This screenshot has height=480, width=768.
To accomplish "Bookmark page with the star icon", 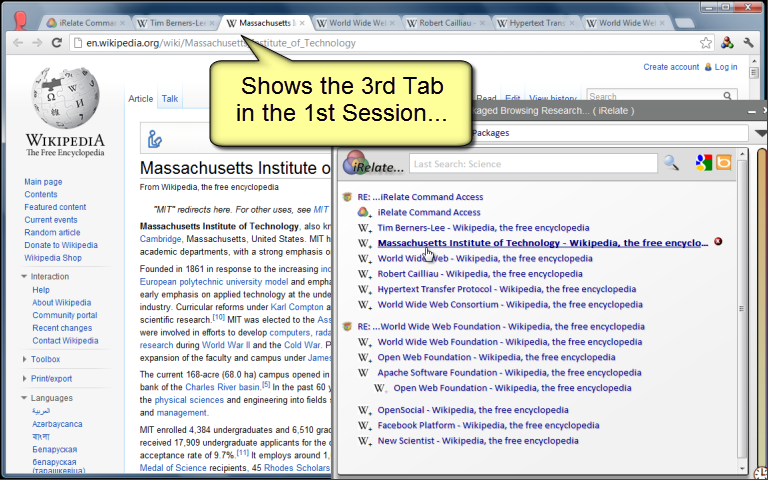I will (x=705, y=43).
